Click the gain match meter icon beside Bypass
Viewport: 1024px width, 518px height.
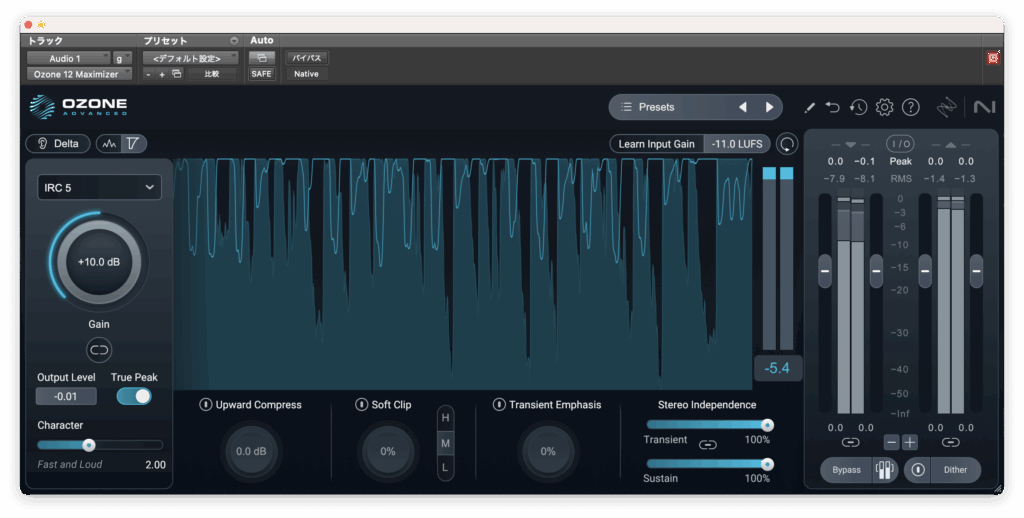pos(884,470)
